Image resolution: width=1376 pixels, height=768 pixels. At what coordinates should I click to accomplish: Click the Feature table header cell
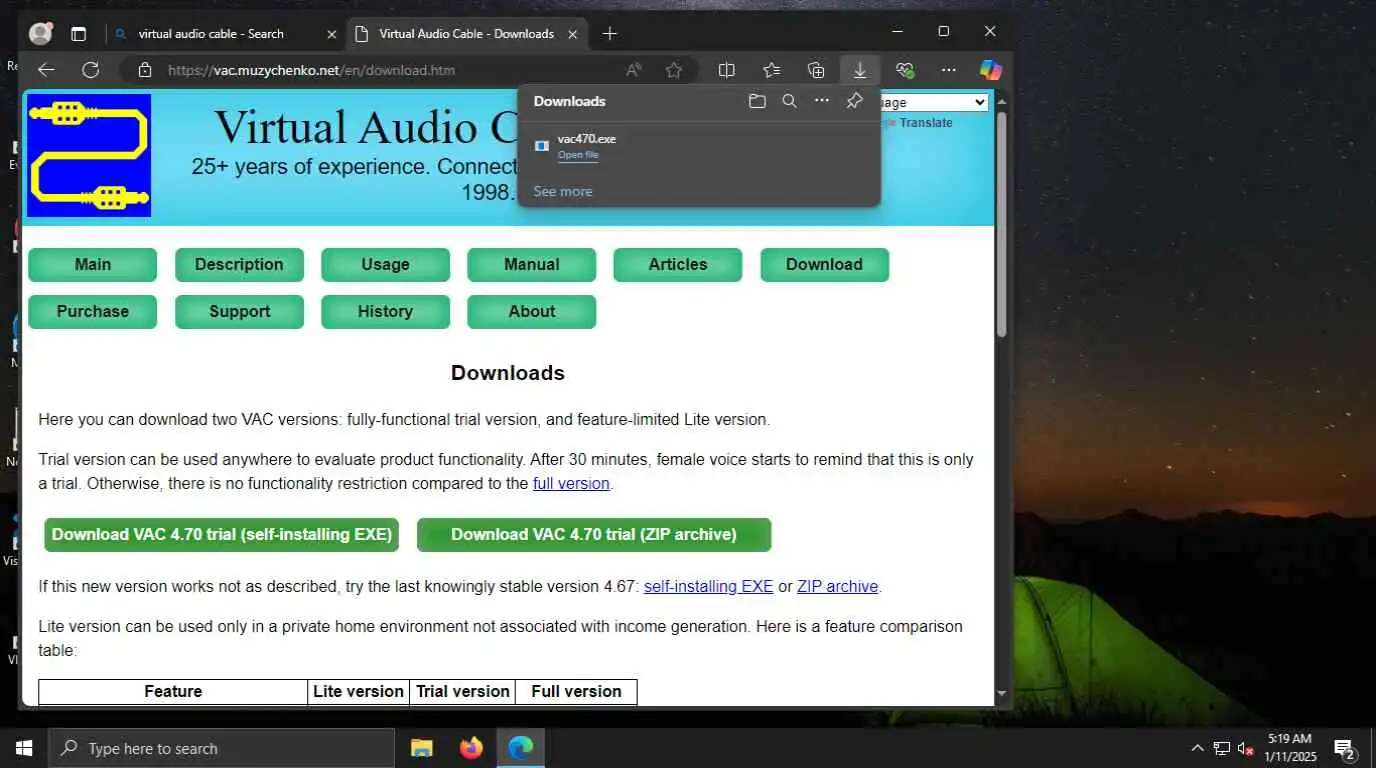tap(173, 692)
